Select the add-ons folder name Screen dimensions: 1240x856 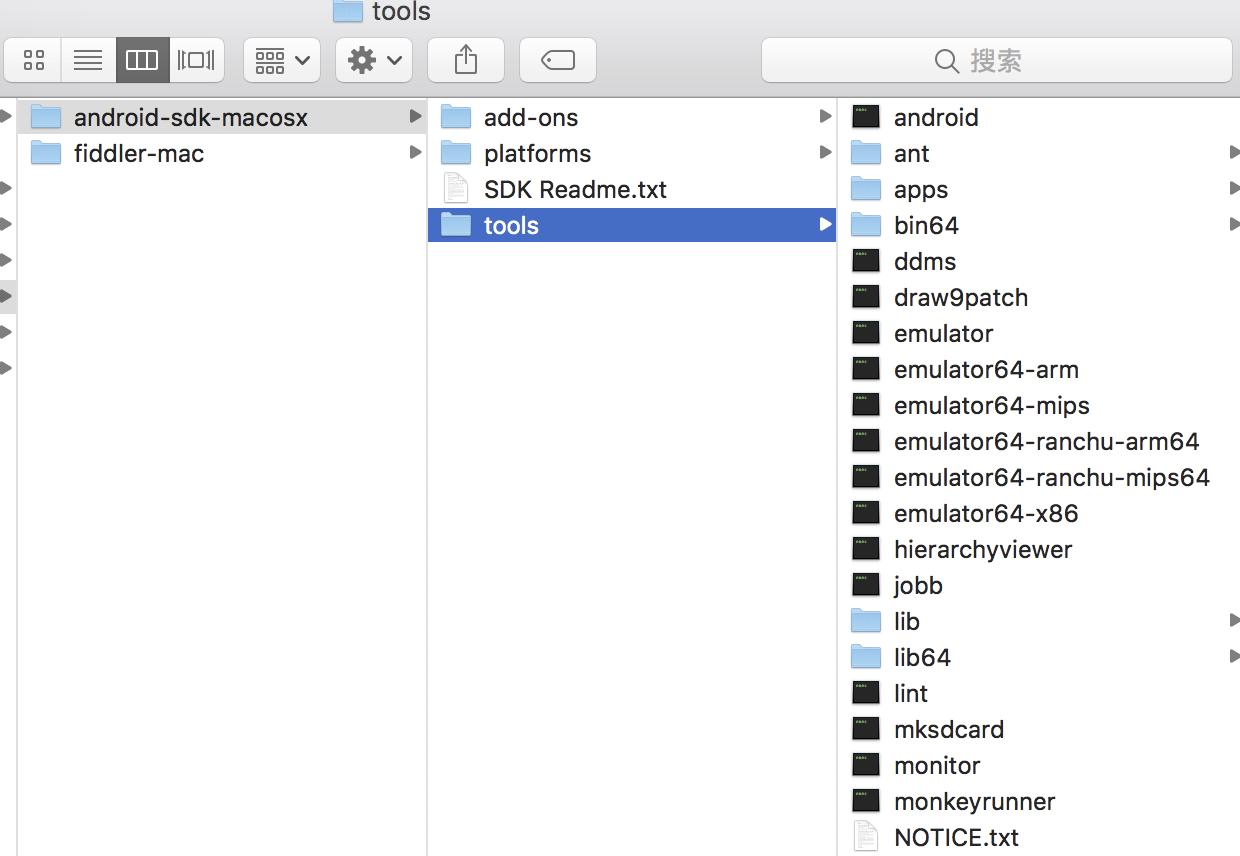[x=531, y=117]
